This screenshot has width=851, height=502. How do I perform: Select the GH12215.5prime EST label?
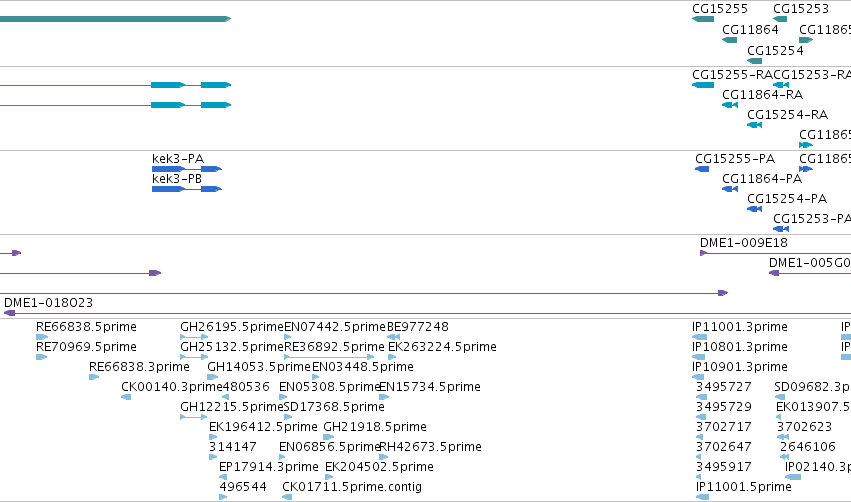coord(232,406)
